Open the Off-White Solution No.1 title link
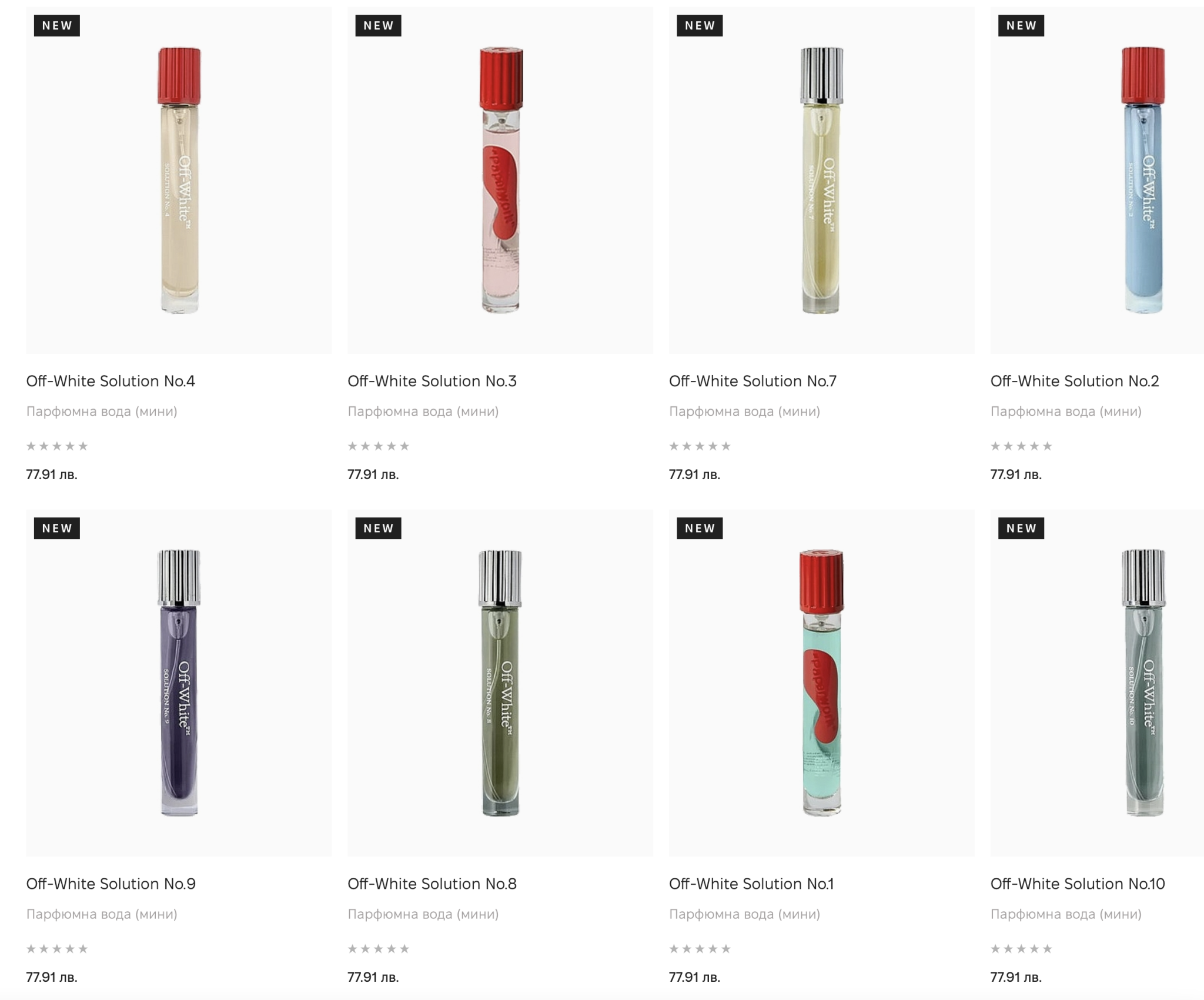Screen dimensions: 1204x1000 point(751,884)
